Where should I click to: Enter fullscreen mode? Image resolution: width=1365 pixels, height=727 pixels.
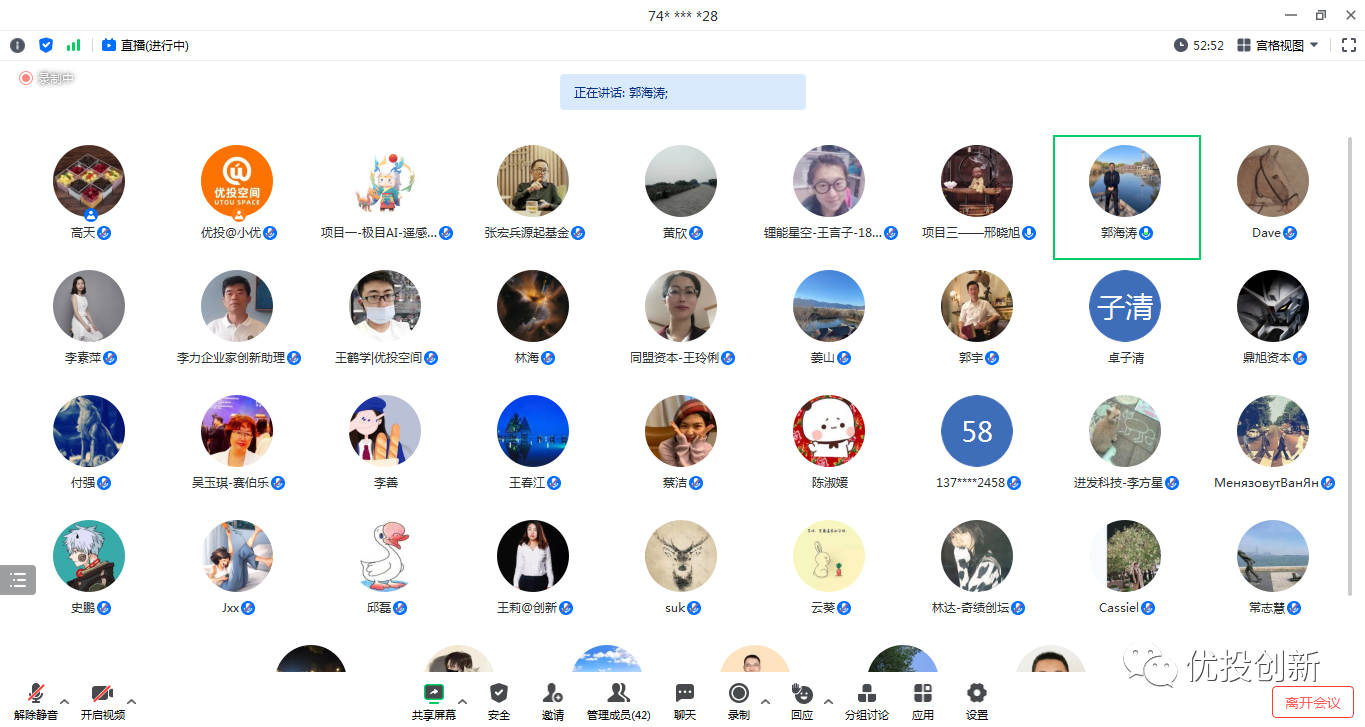(x=1347, y=44)
